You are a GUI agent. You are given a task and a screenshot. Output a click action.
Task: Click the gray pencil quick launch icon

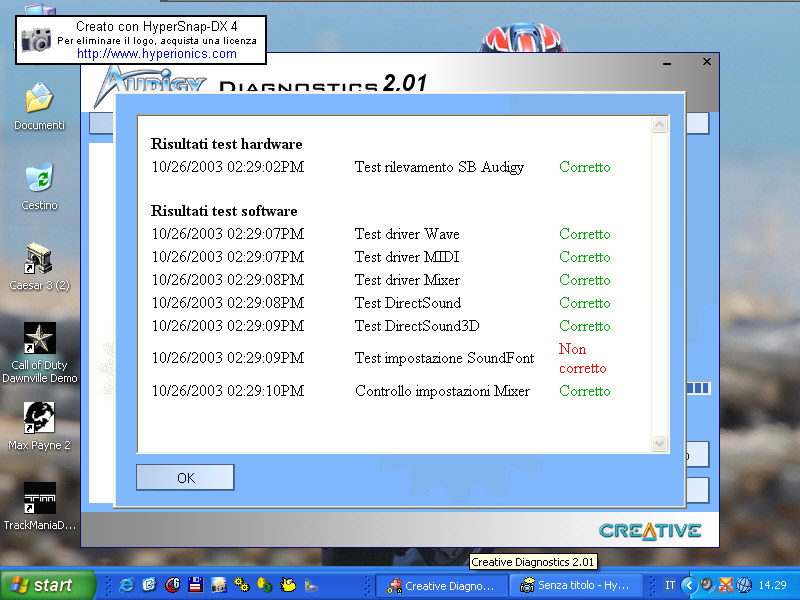point(311,585)
